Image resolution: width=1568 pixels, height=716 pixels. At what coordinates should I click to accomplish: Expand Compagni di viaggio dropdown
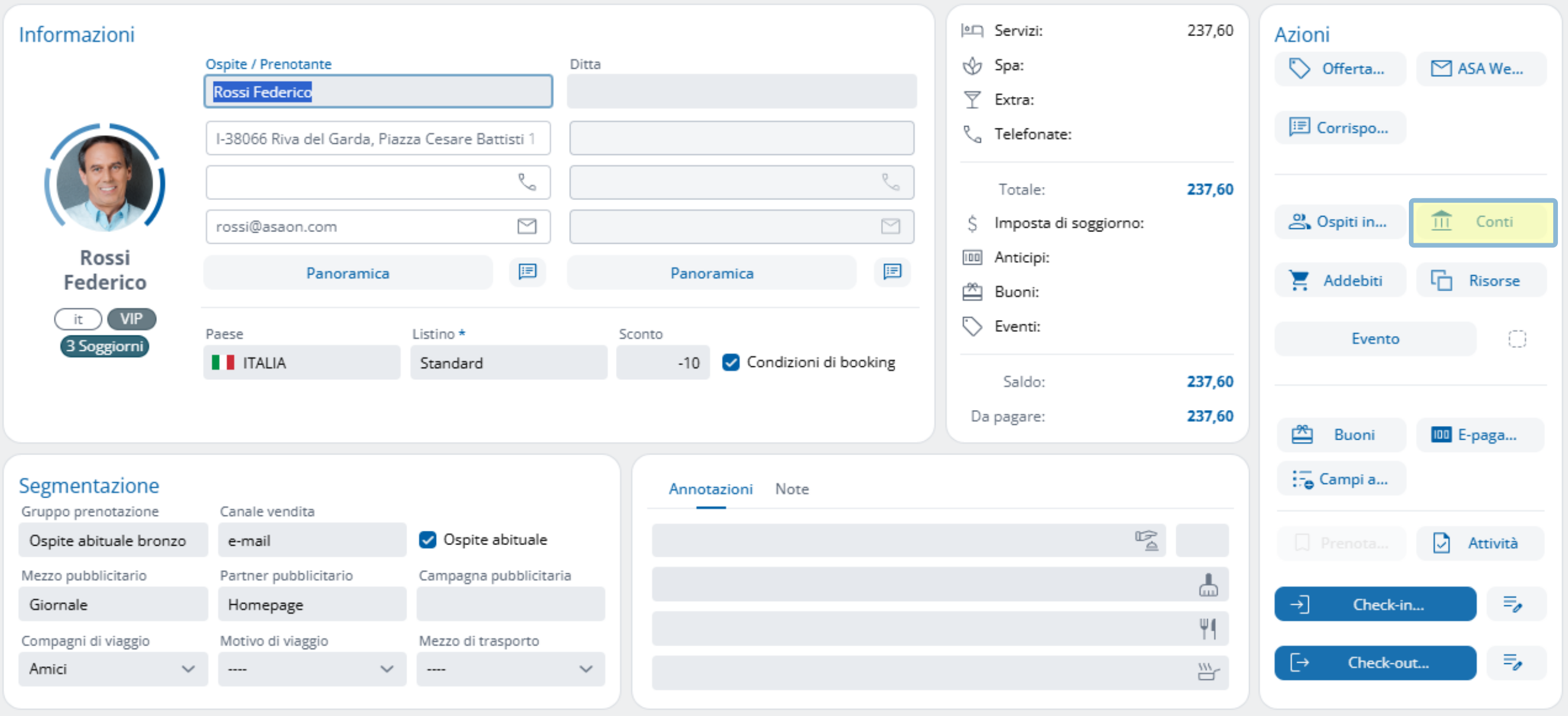(x=188, y=669)
